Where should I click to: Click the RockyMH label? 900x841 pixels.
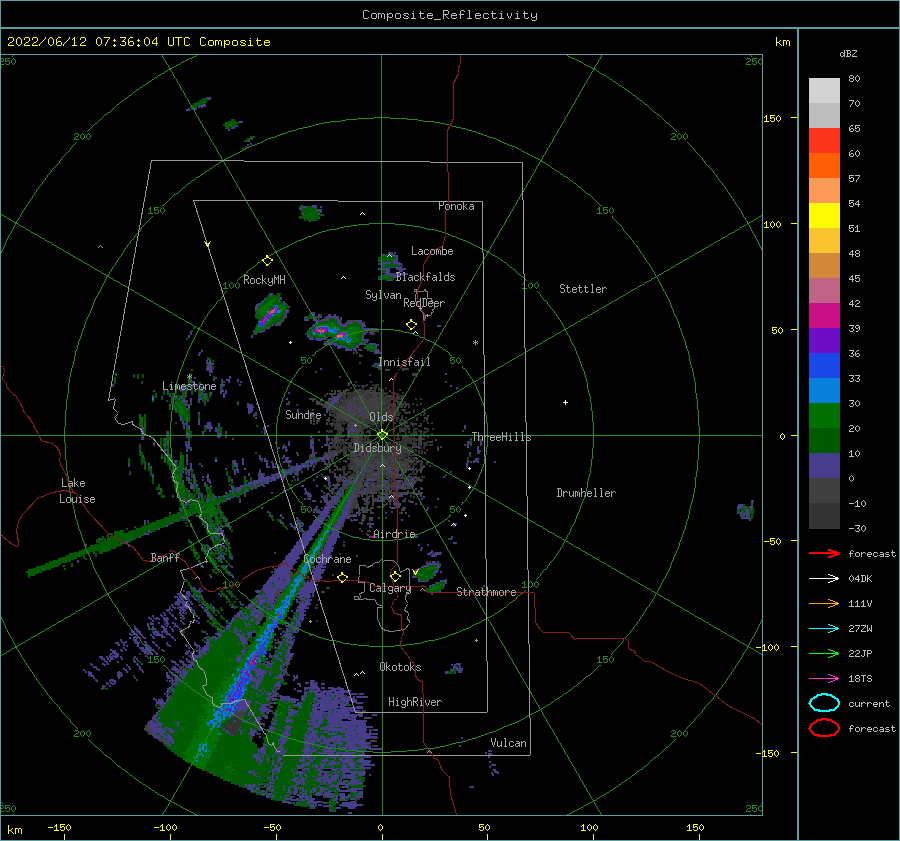click(264, 280)
